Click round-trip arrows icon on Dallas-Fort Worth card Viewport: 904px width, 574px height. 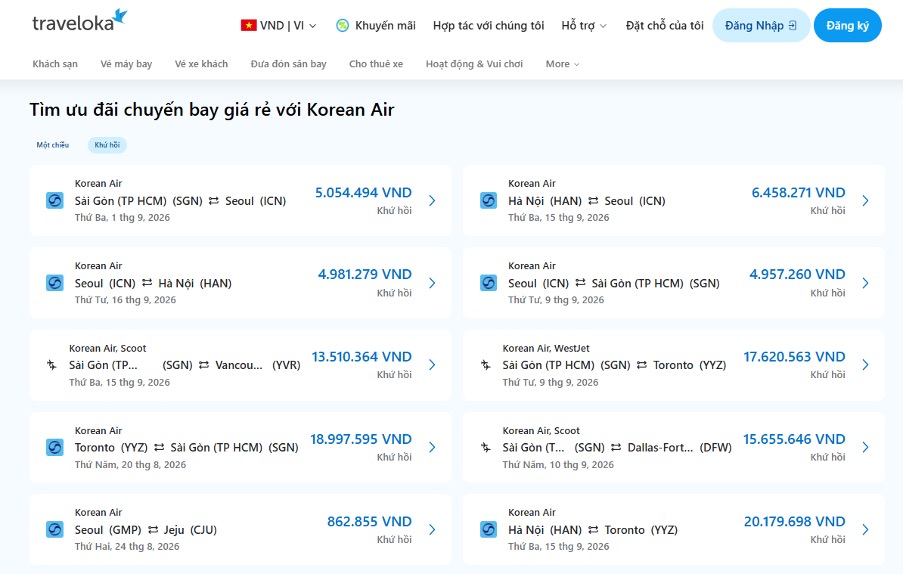(x=616, y=447)
